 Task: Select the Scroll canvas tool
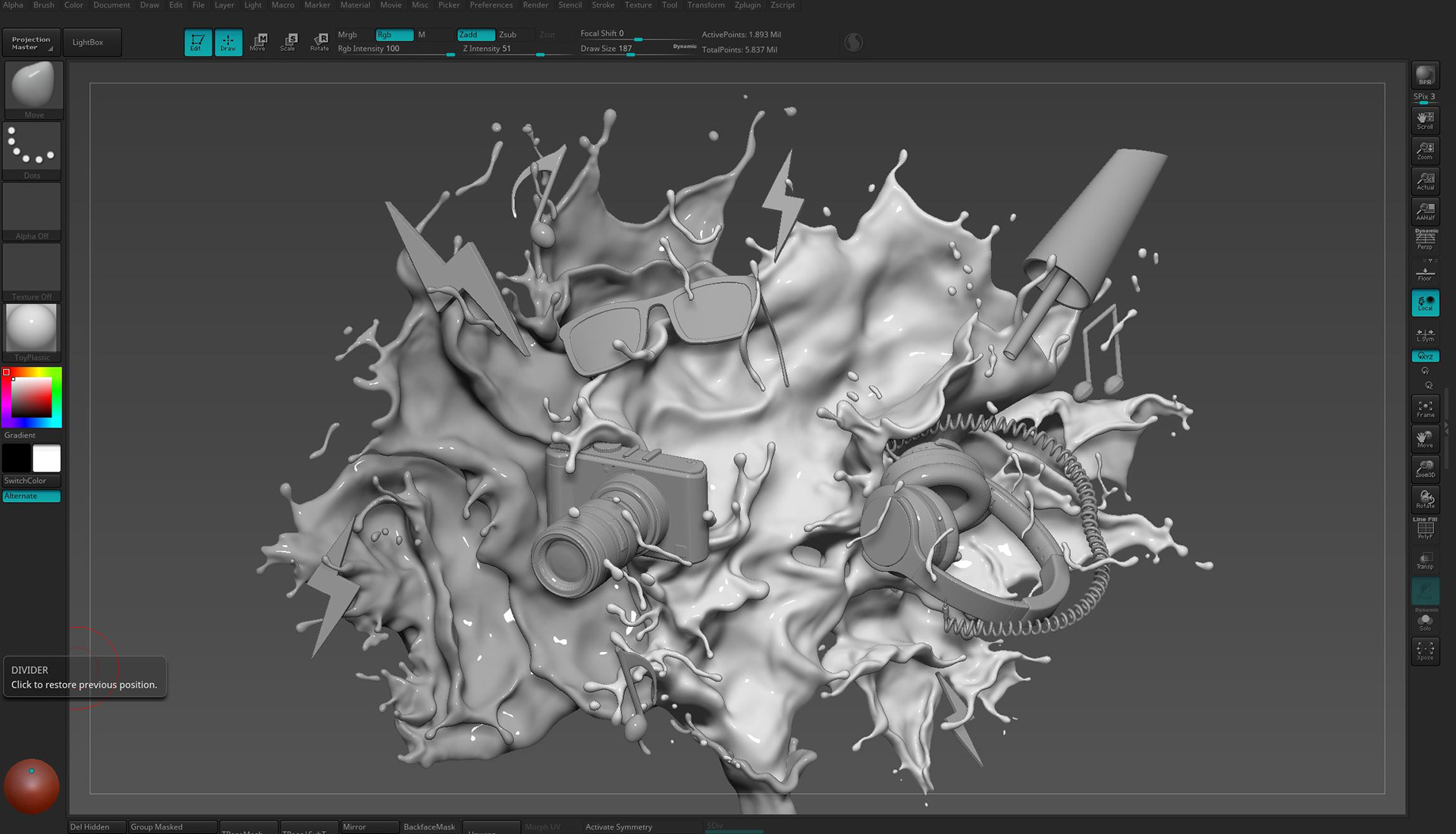[1425, 120]
